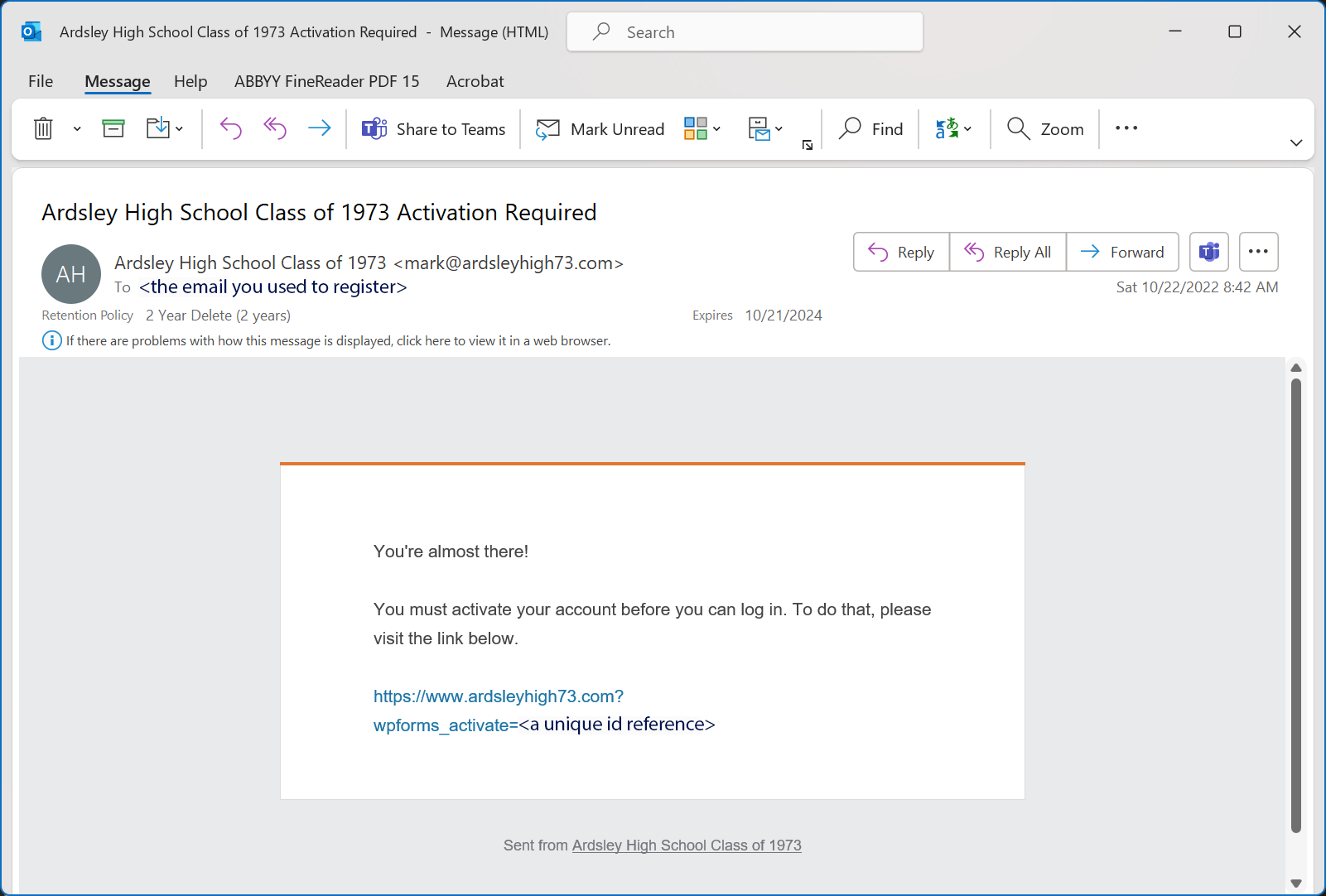
Task: Share to Teams from the ribbon
Action: click(x=433, y=129)
